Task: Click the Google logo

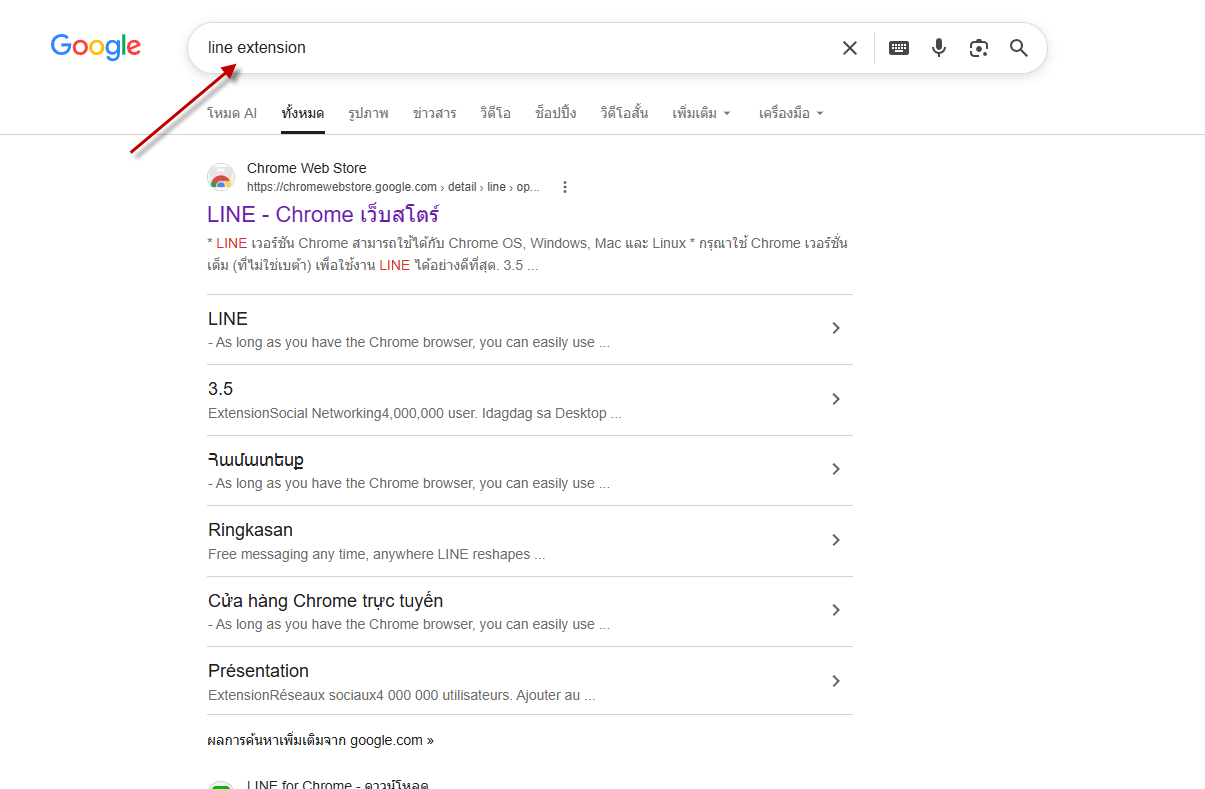Action: tap(96, 47)
